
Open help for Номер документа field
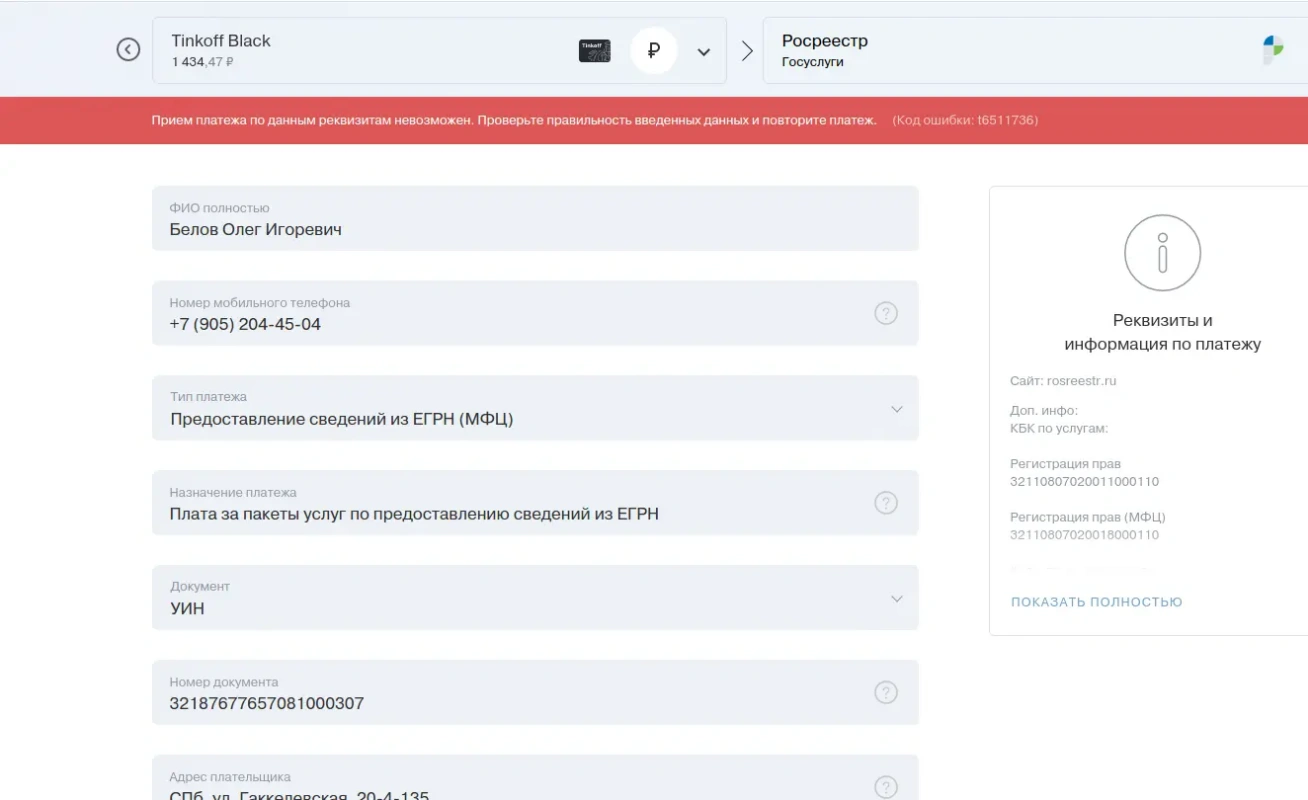tap(885, 692)
